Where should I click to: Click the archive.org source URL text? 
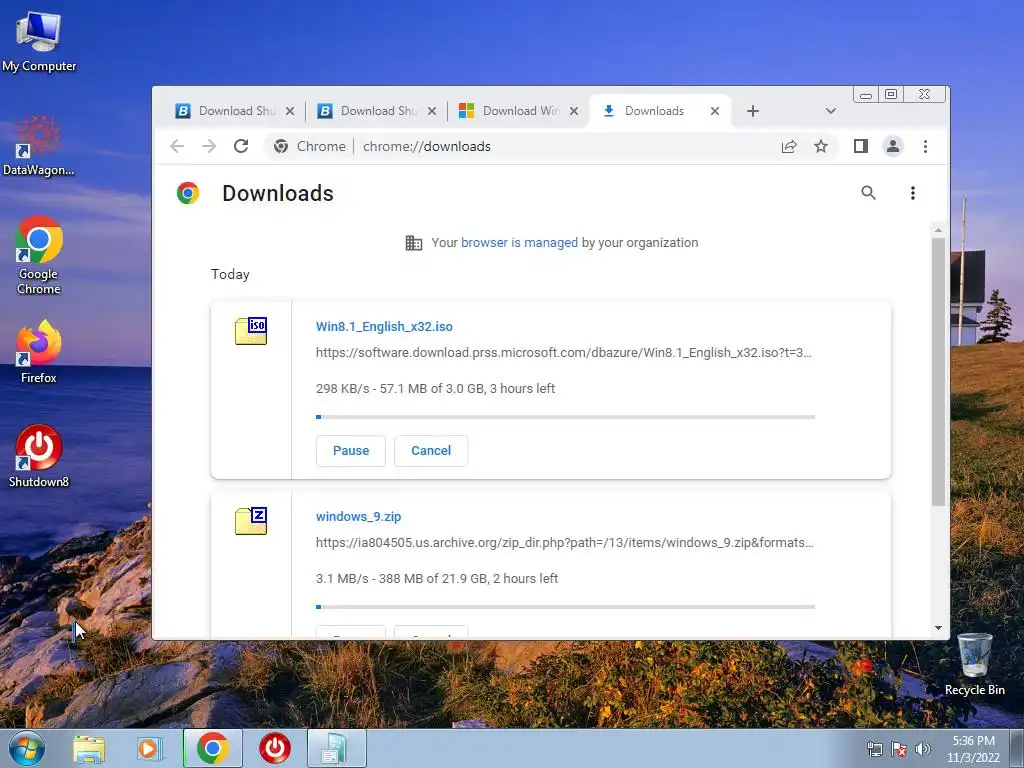564,543
